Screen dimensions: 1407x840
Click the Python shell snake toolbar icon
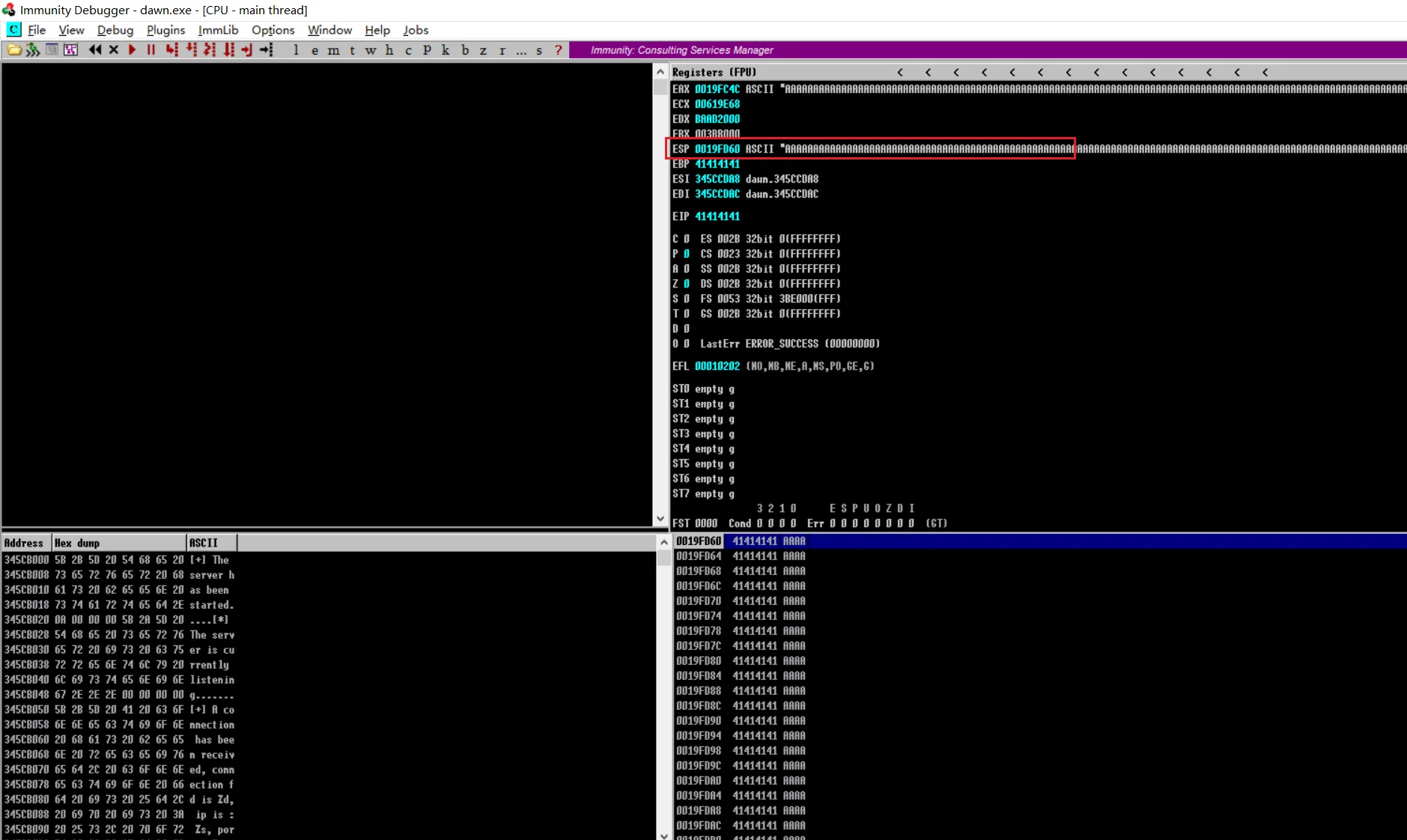[33, 50]
